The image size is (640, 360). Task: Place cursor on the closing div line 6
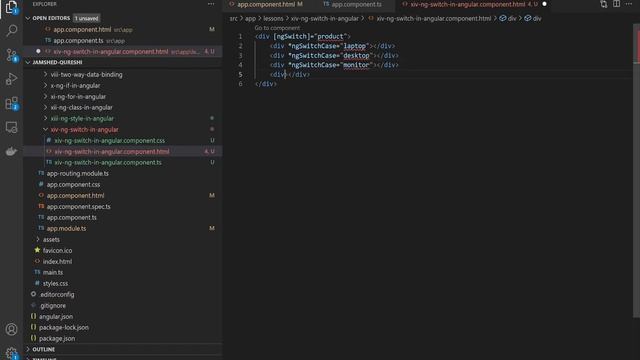(266, 84)
